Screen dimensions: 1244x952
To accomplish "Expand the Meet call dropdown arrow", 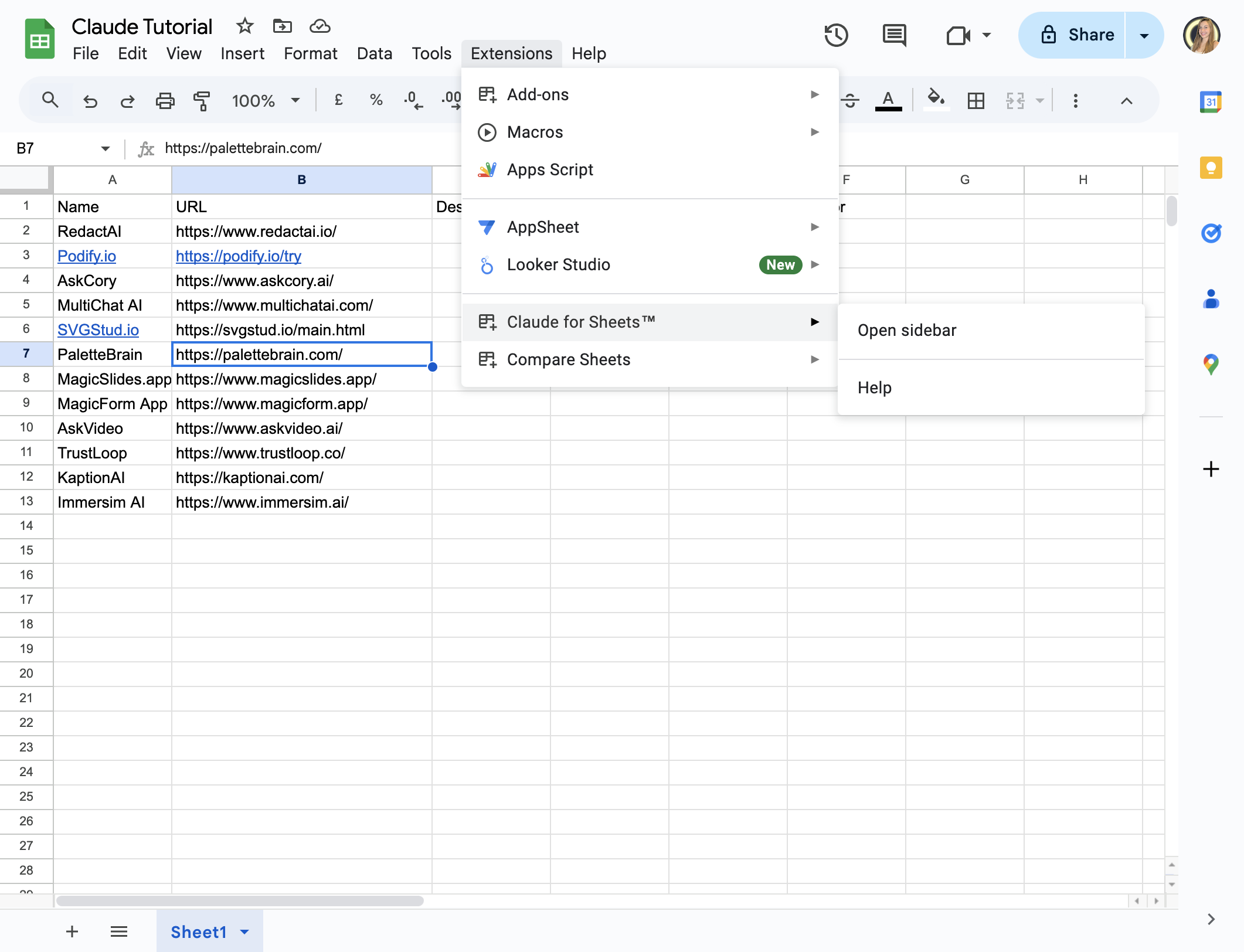I will point(987,35).
